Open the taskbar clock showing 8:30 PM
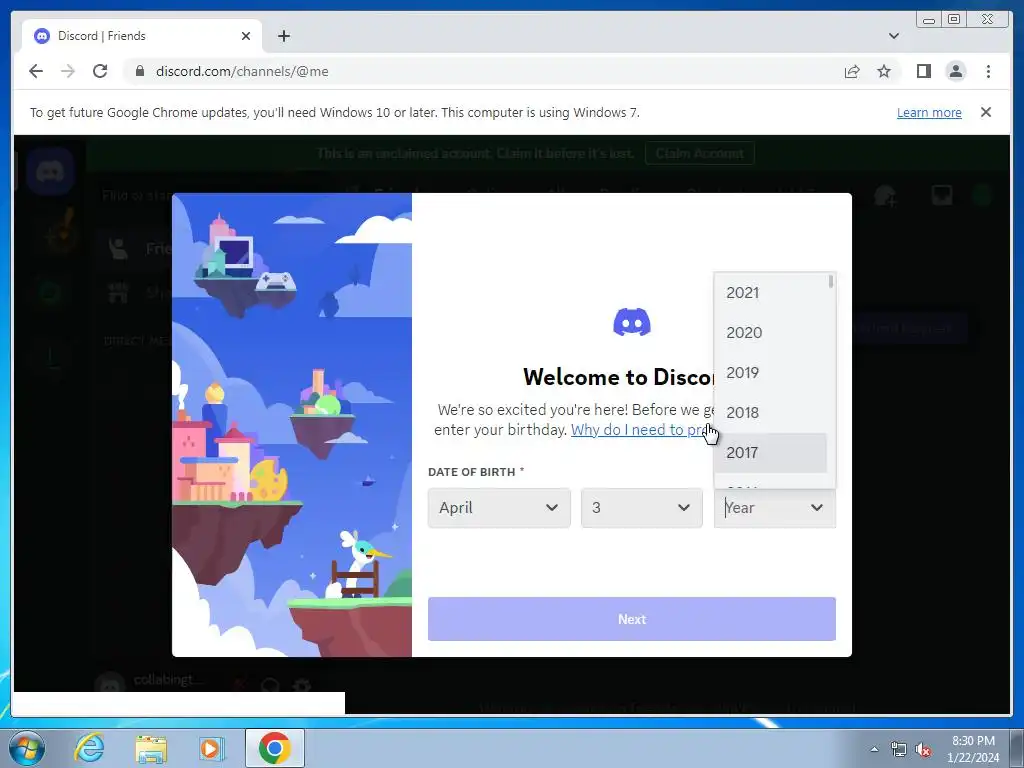The height and width of the screenshot is (768, 1024). 973,749
